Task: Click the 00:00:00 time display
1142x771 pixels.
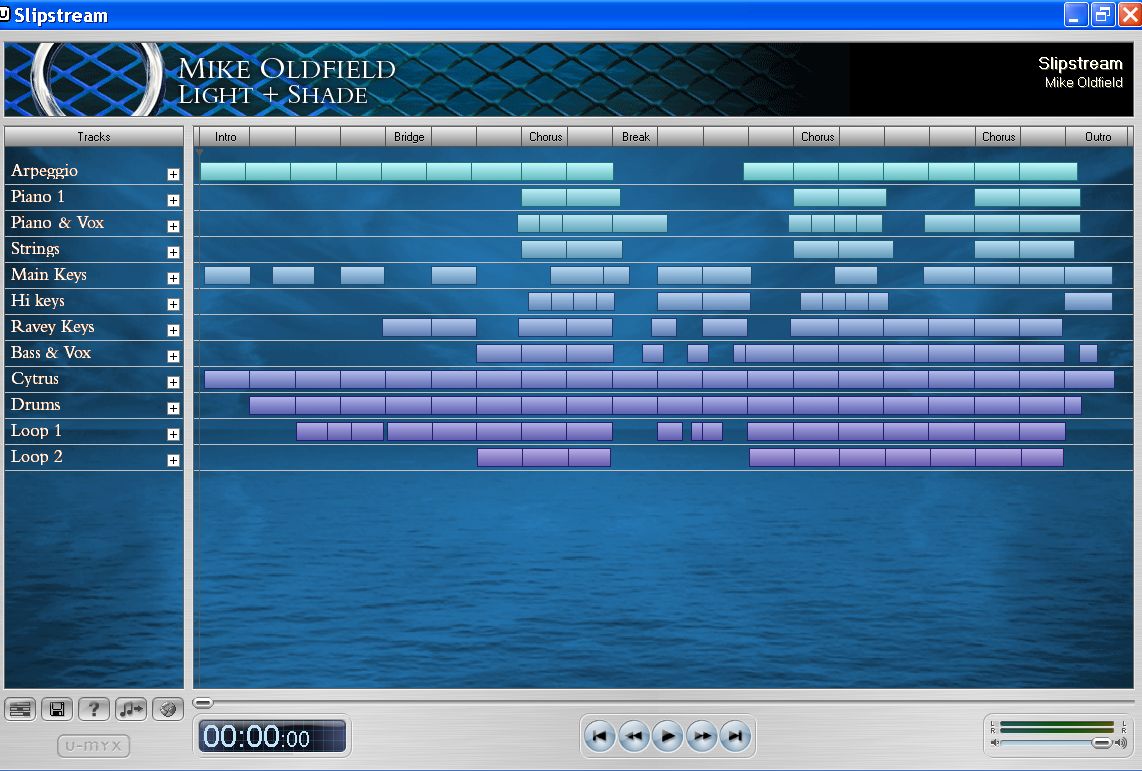Action: pos(272,737)
